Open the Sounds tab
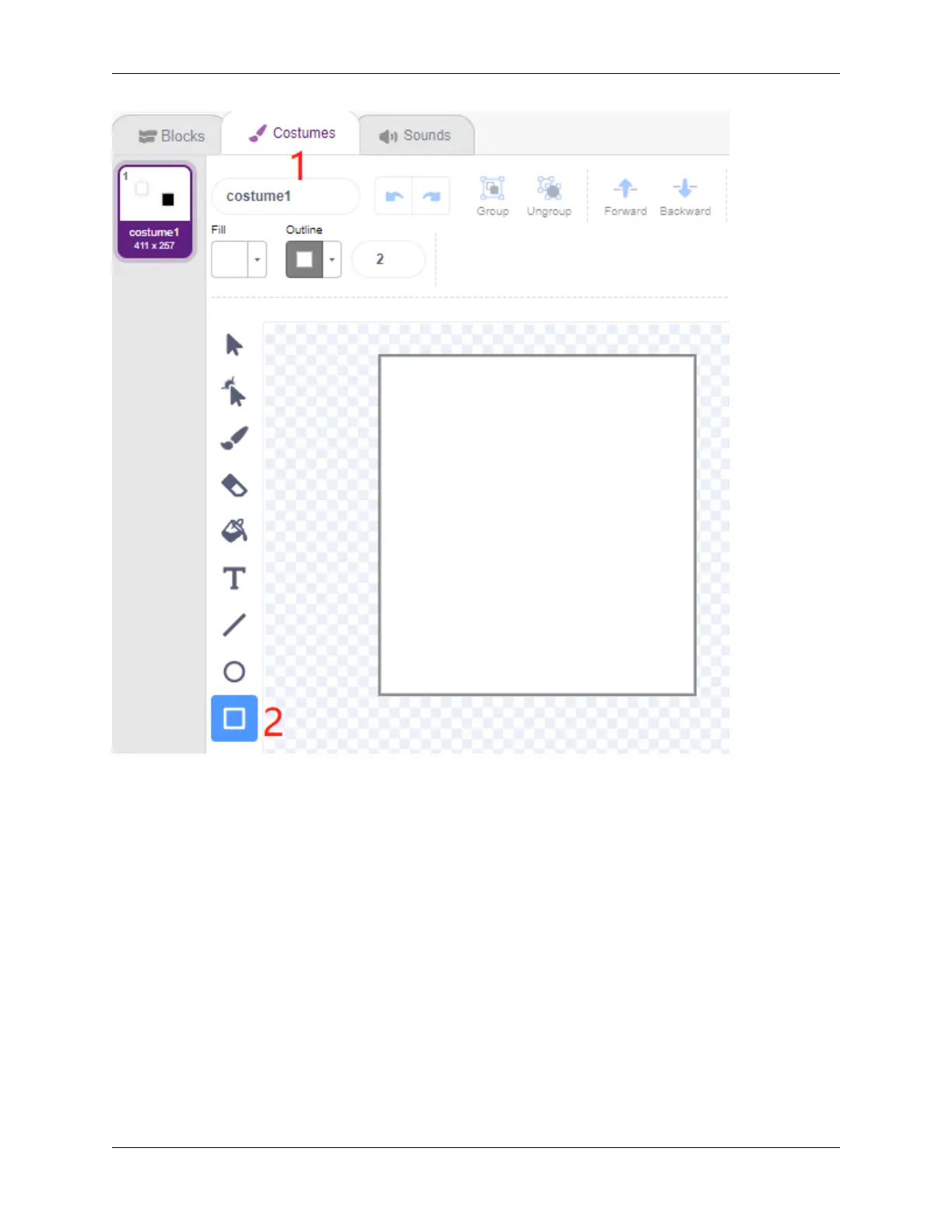This screenshot has height=1232, width=952. click(x=415, y=135)
